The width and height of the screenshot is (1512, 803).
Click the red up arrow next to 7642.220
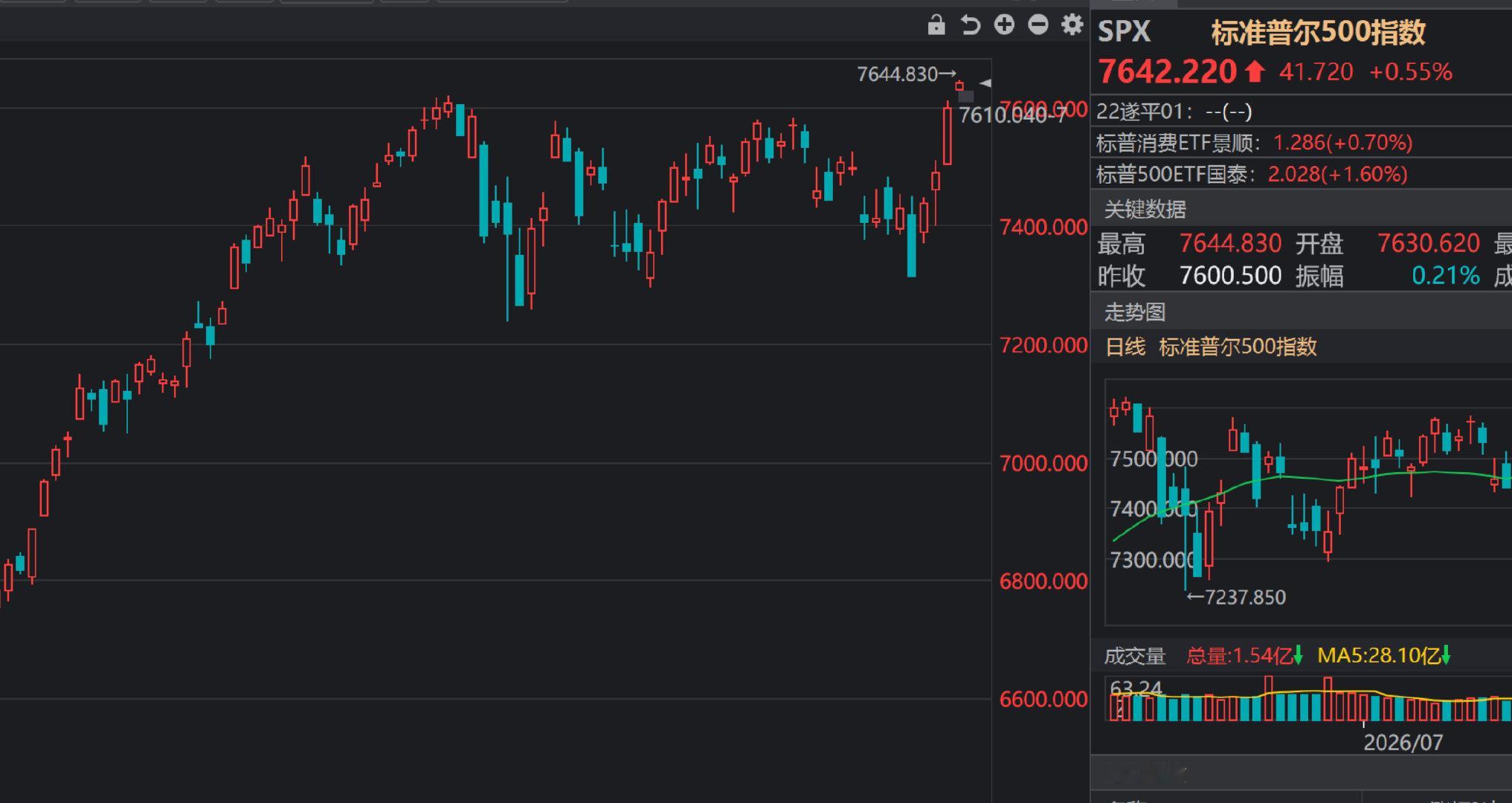pos(1255,71)
